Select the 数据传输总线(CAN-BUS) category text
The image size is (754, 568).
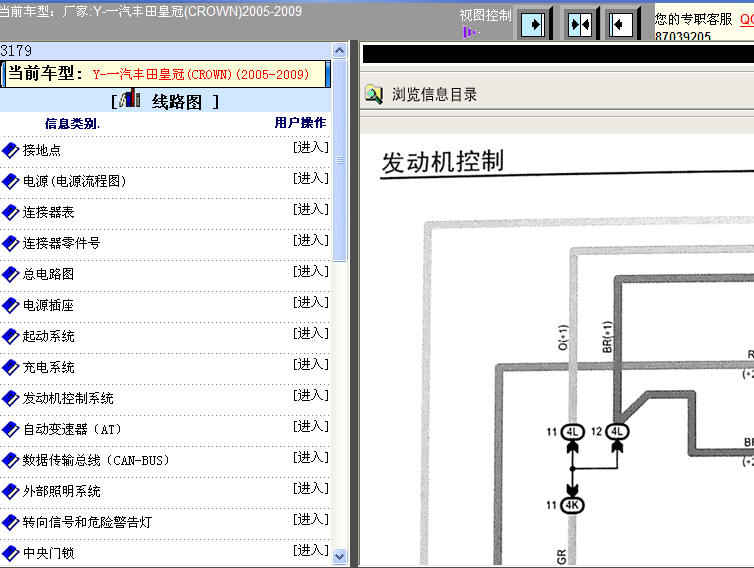97,461
